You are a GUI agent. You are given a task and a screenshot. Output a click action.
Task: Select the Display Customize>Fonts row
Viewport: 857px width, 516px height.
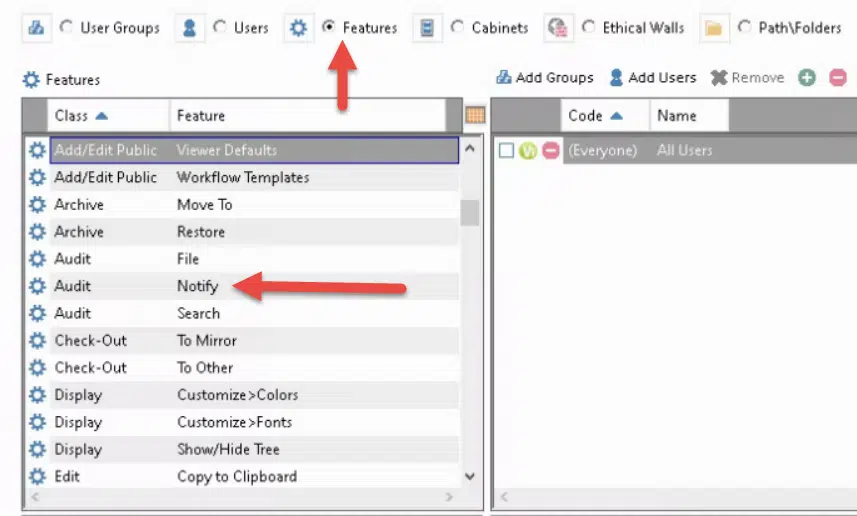point(254,422)
